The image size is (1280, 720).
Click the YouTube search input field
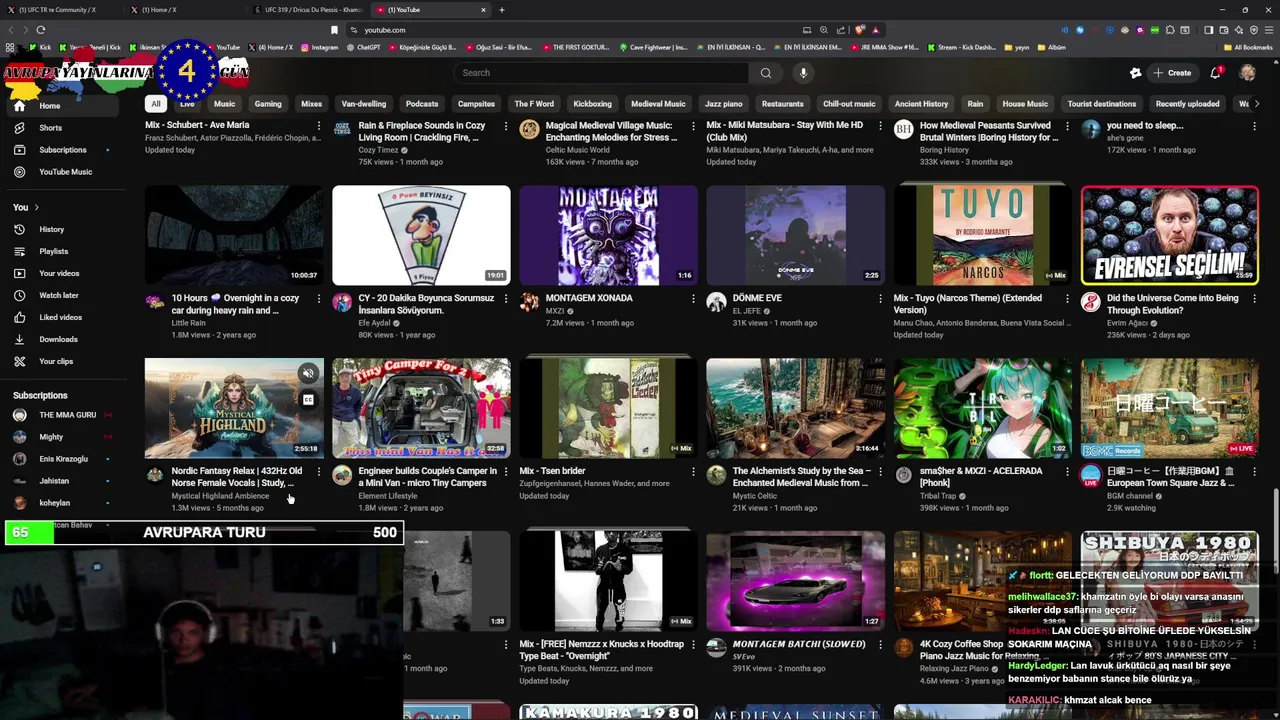click(x=600, y=73)
